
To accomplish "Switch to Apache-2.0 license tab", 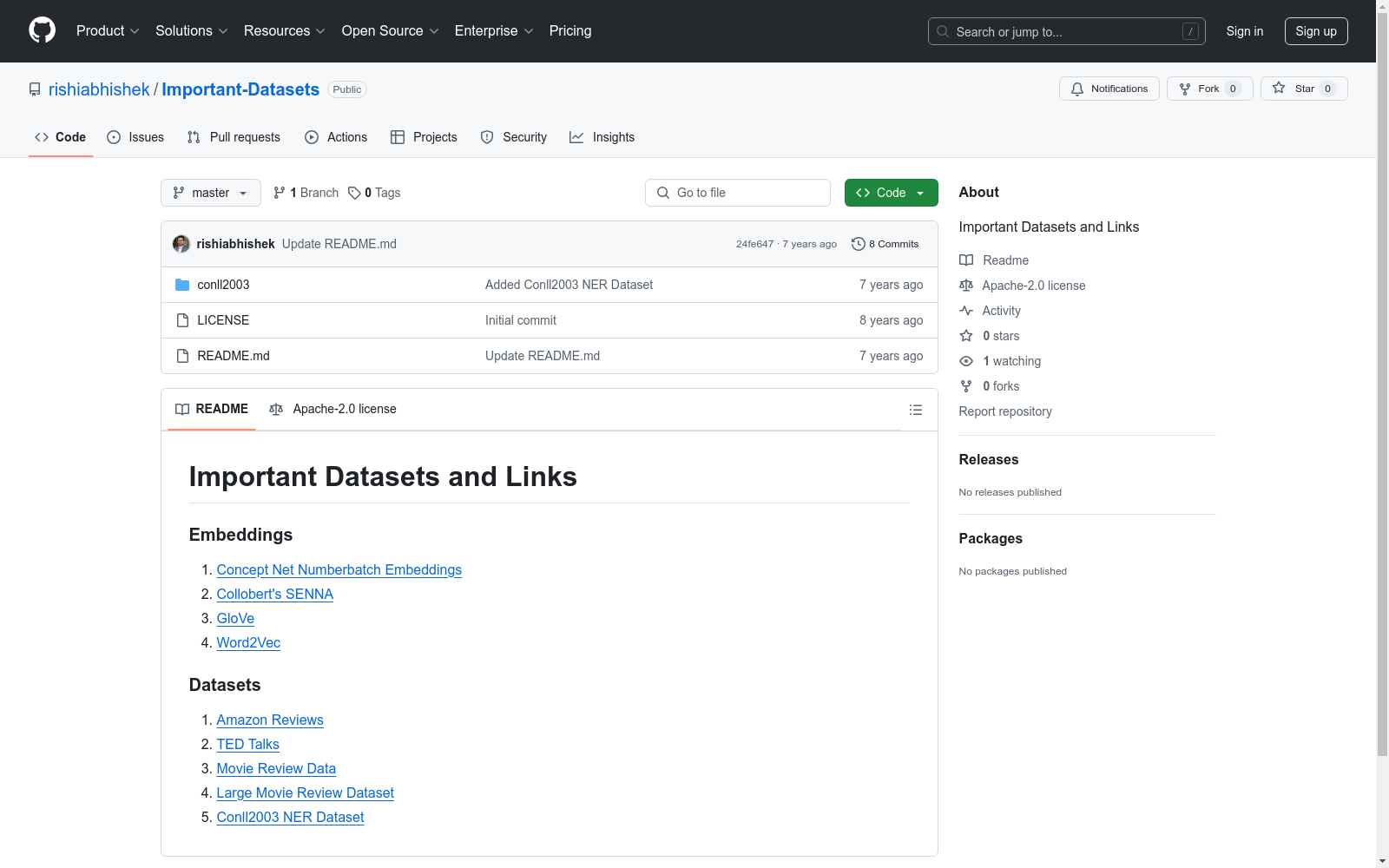I will (332, 409).
